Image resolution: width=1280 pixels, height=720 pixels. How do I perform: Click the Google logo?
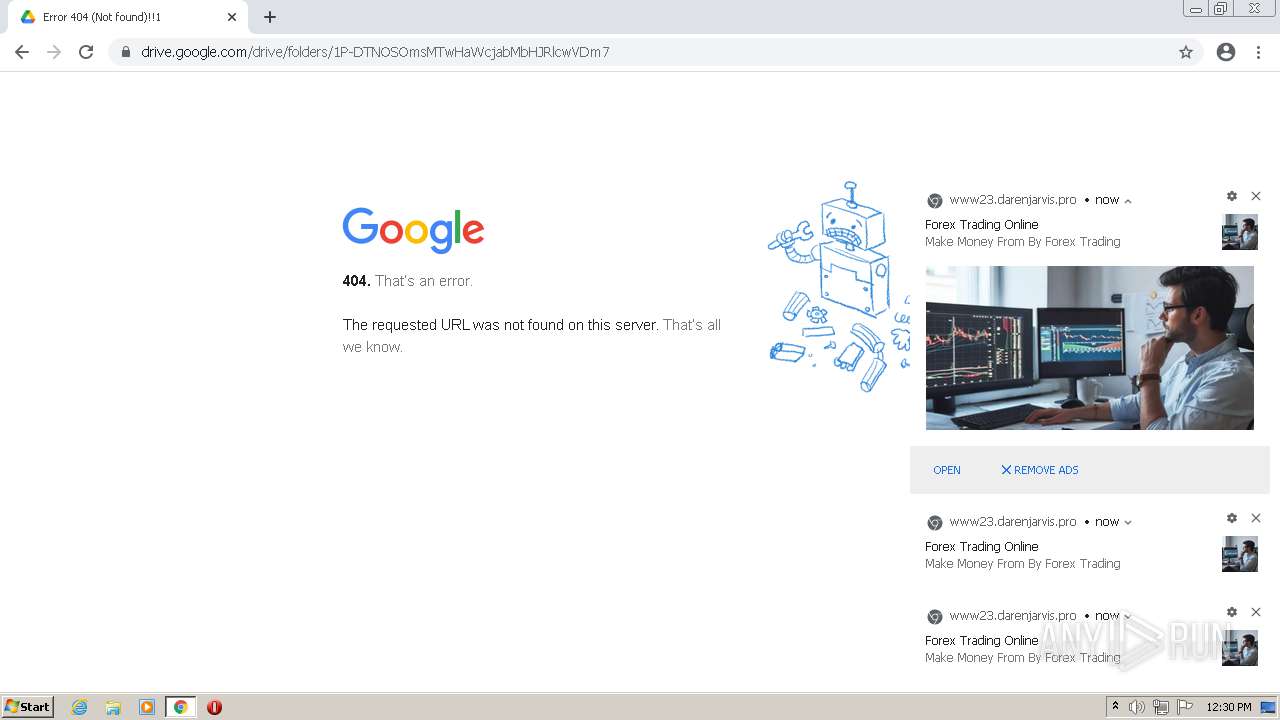413,230
